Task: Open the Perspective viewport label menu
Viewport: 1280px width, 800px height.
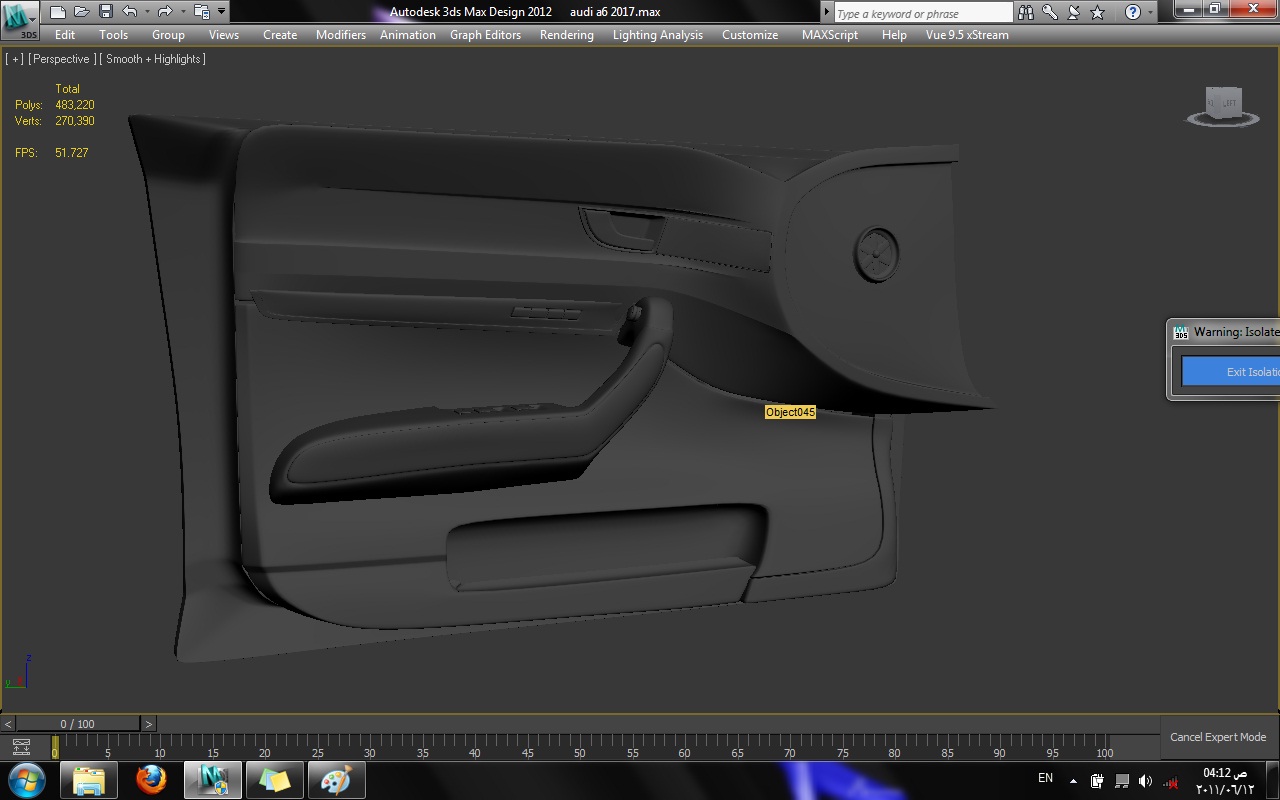Action: pyautogui.click(x=61, y=59)
